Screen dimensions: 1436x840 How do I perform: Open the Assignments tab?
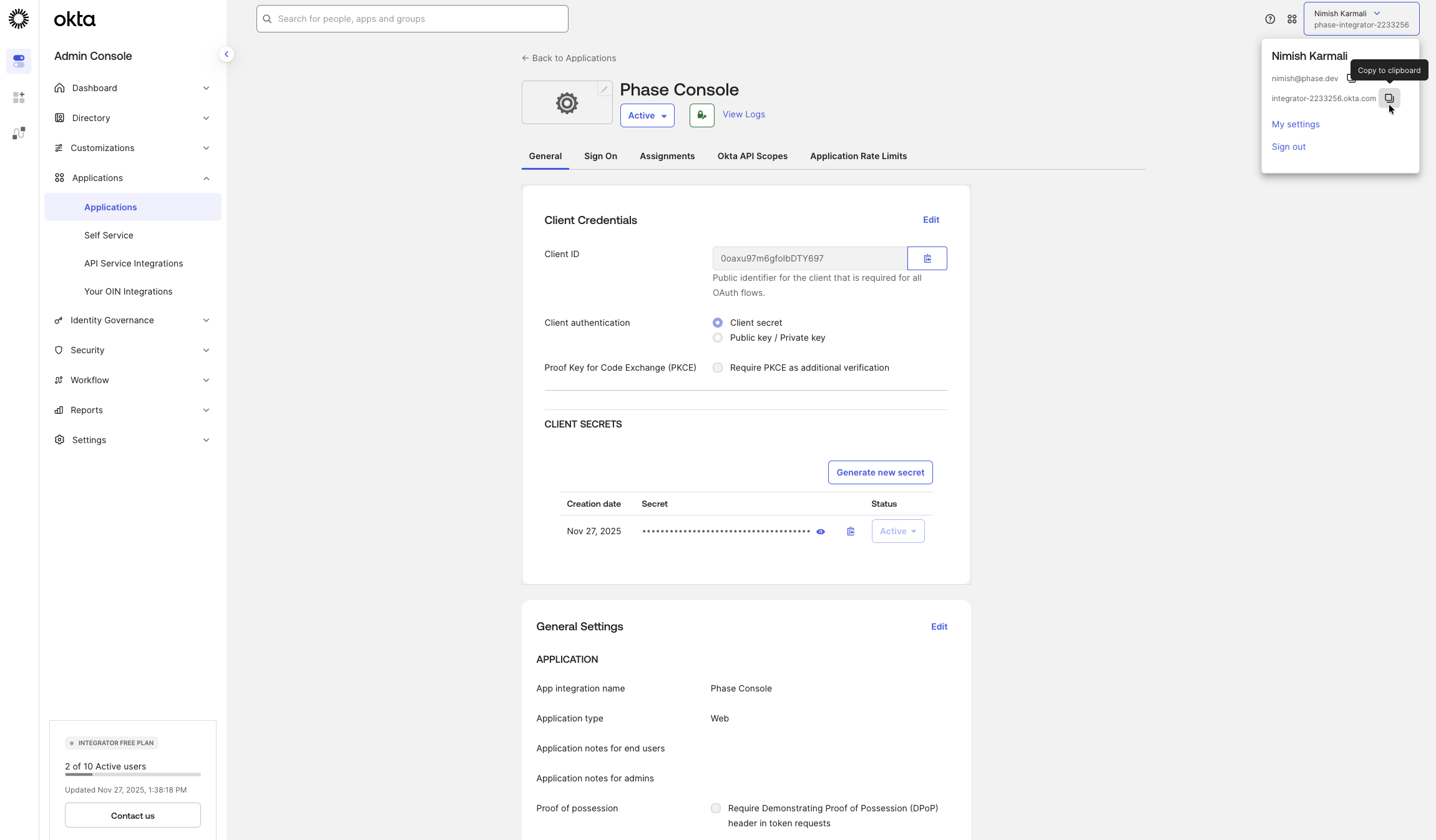click(x=667, y=156)
